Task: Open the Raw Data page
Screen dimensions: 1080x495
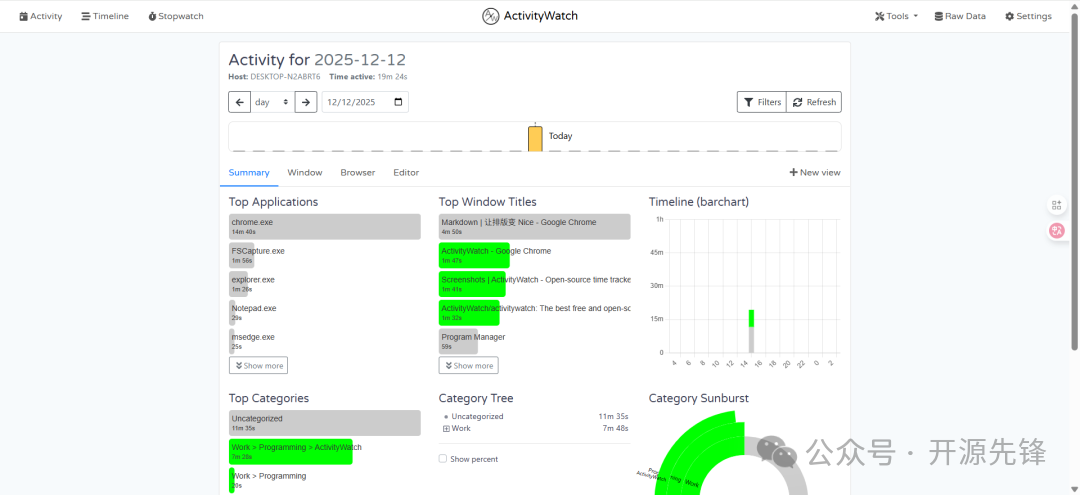Action: pyautogui.click(x=960, y=16)
